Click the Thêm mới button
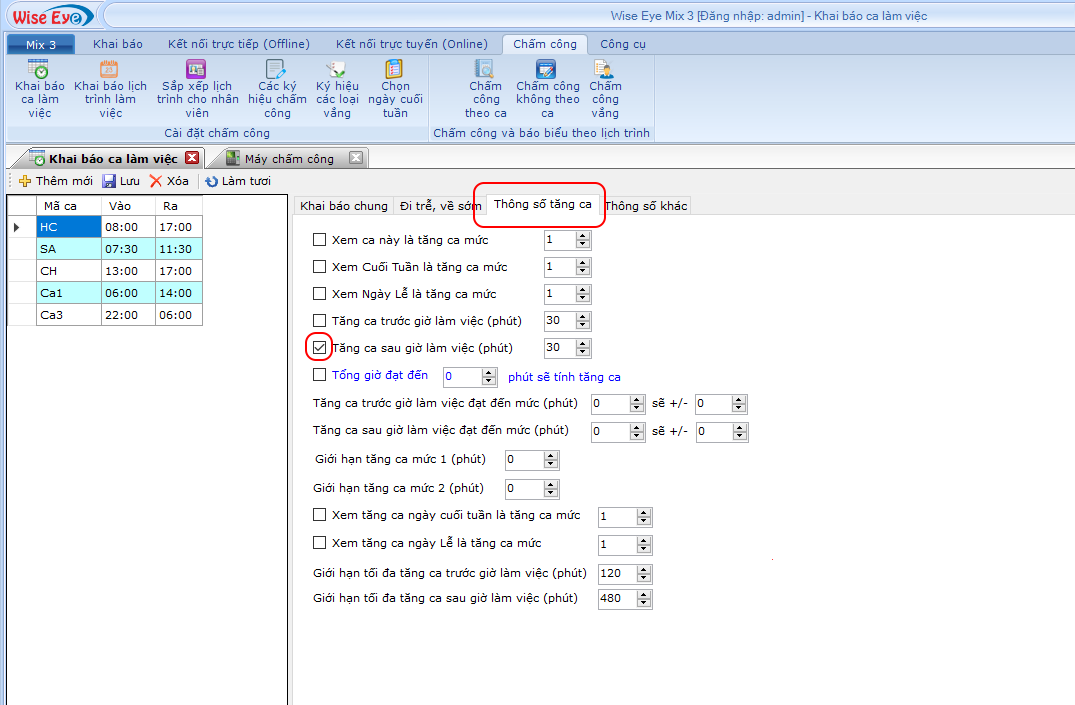1075x705 pixels. point(56,181)
